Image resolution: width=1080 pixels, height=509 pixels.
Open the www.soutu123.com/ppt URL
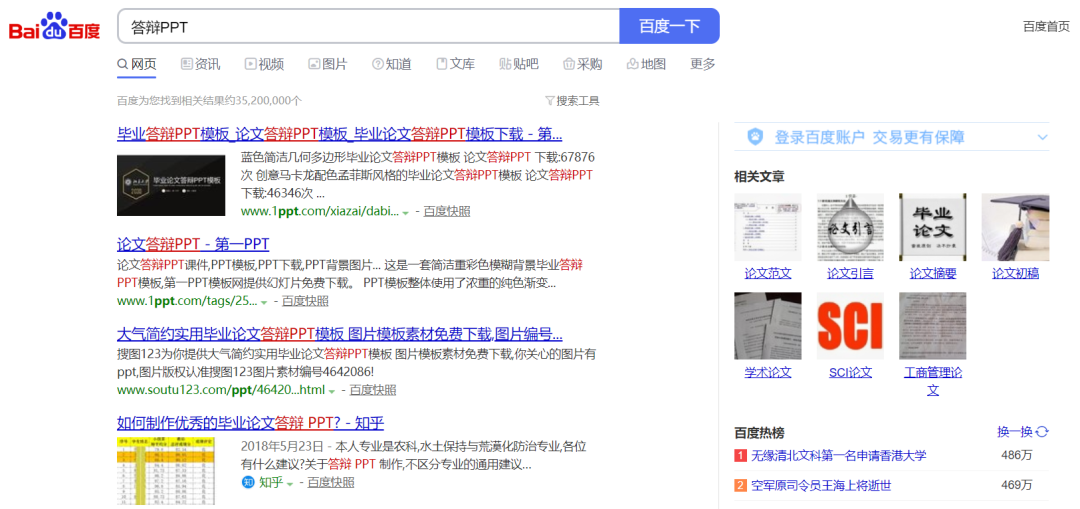[x=220, y=391]
